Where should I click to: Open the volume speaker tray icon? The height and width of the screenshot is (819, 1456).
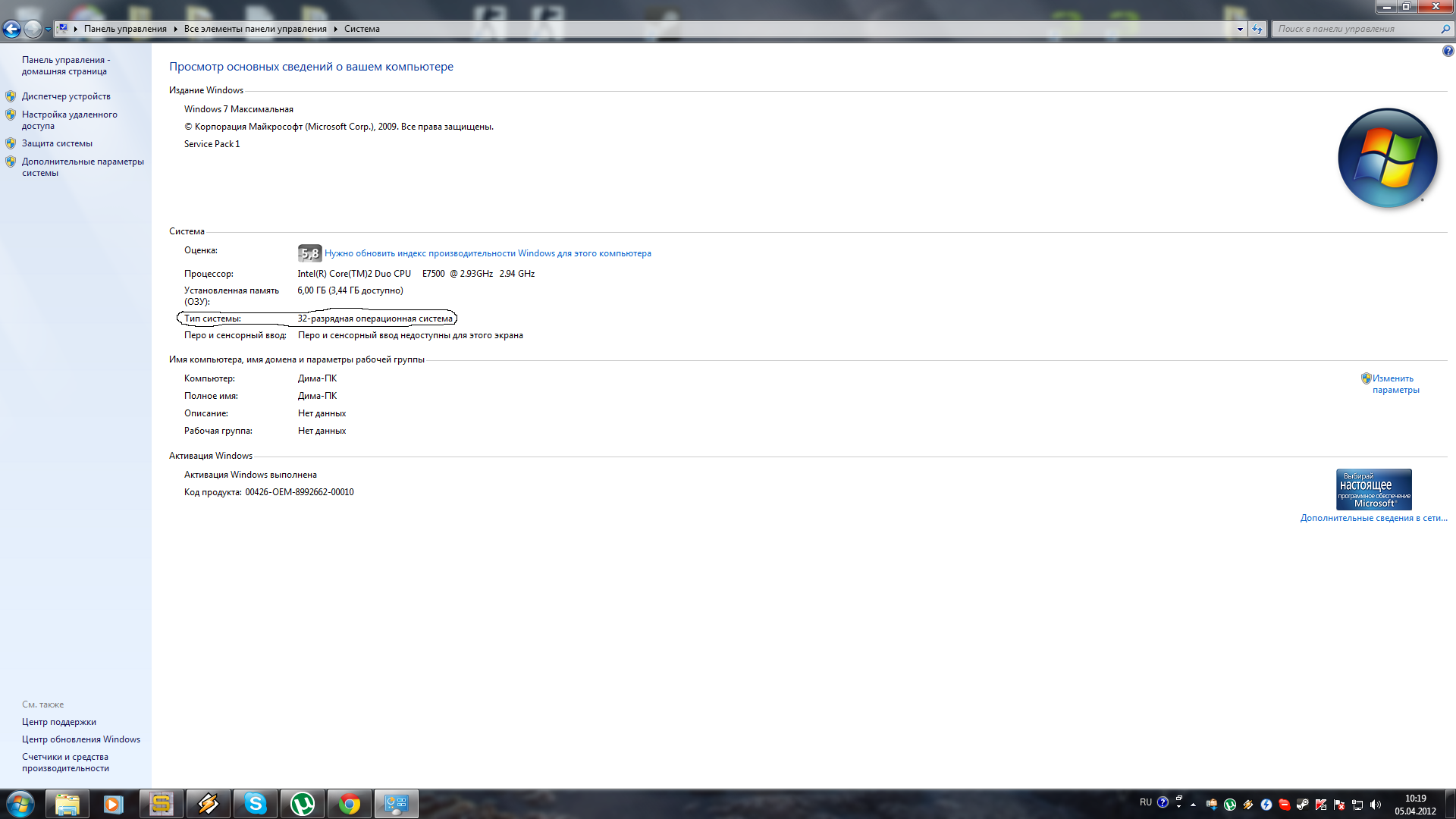[1376, 805]
